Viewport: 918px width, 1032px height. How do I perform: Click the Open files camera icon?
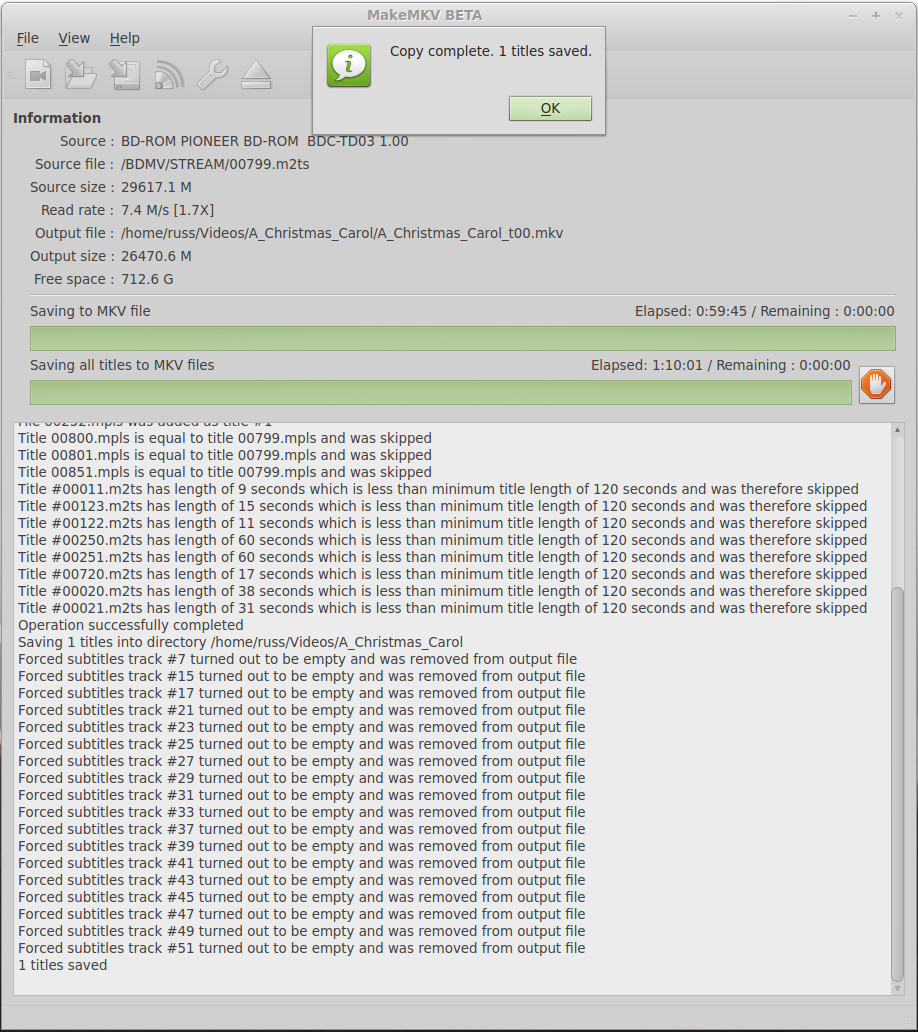tap(38, 74)
